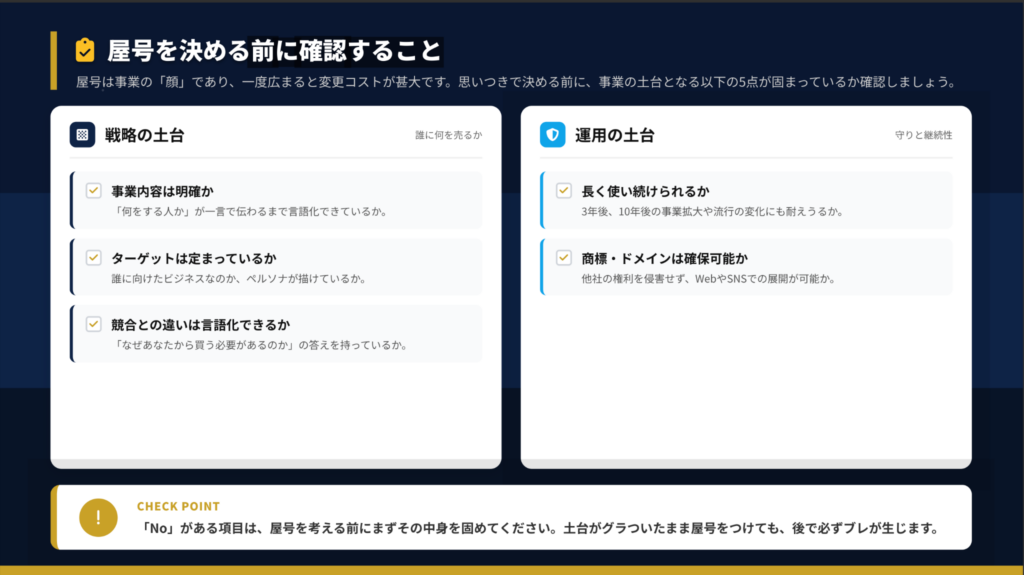Click the 誰に何を売るか label
Screen dimensions: 1024x575
coord(448,135)
